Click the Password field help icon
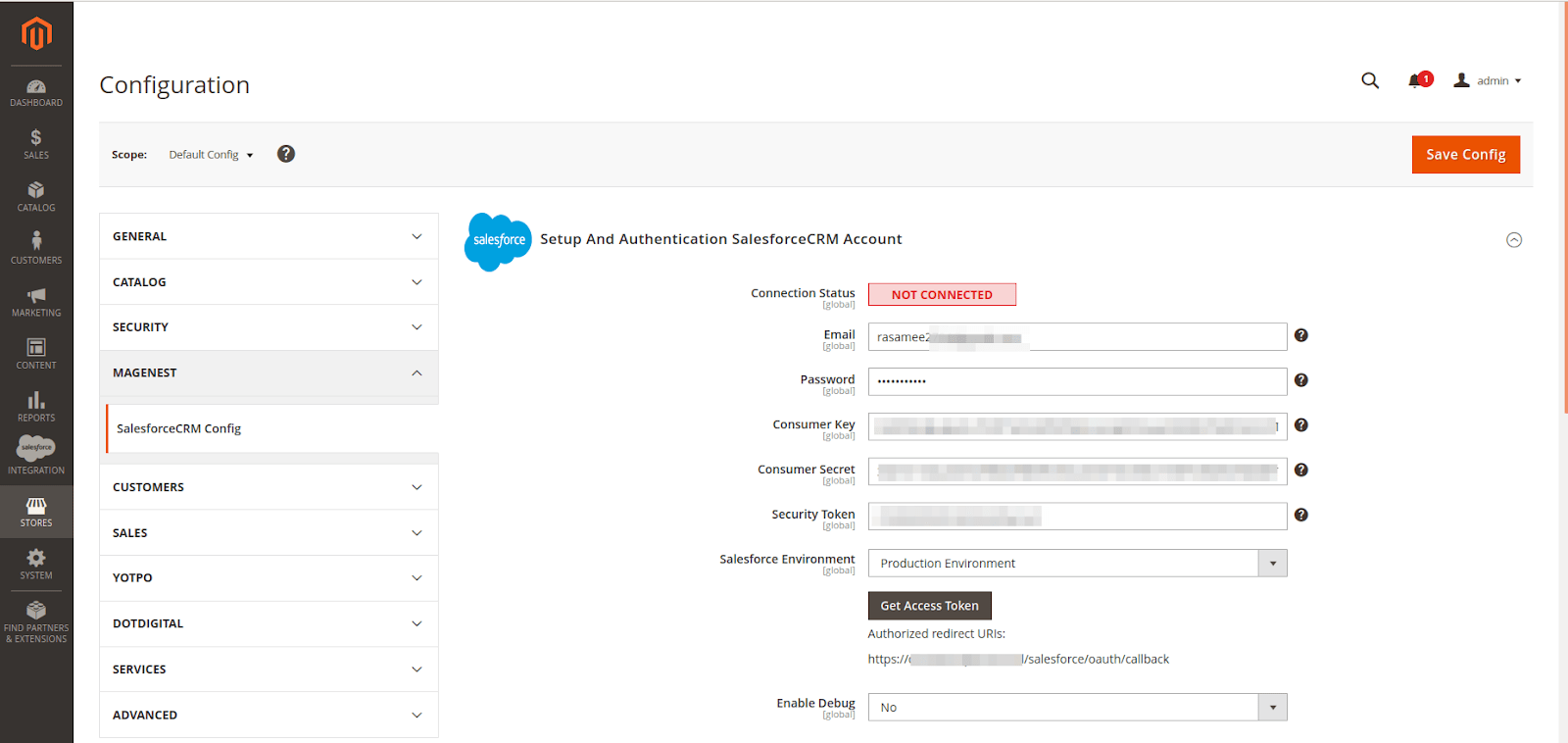Image resolution: width=1568 pixels, height=743 pixels. [1301, 380]
